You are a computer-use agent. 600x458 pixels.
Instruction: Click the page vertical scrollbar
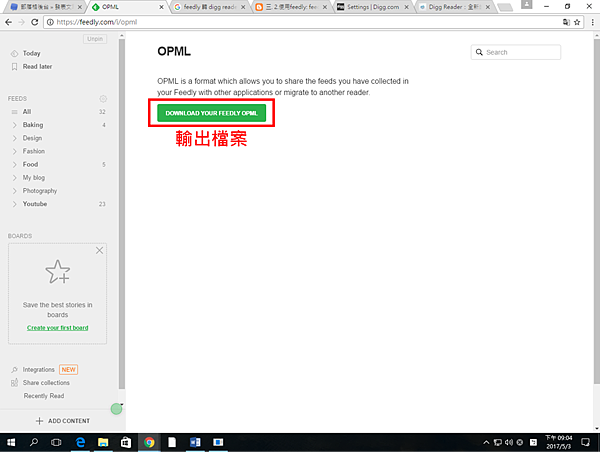(x=597, y=210)
